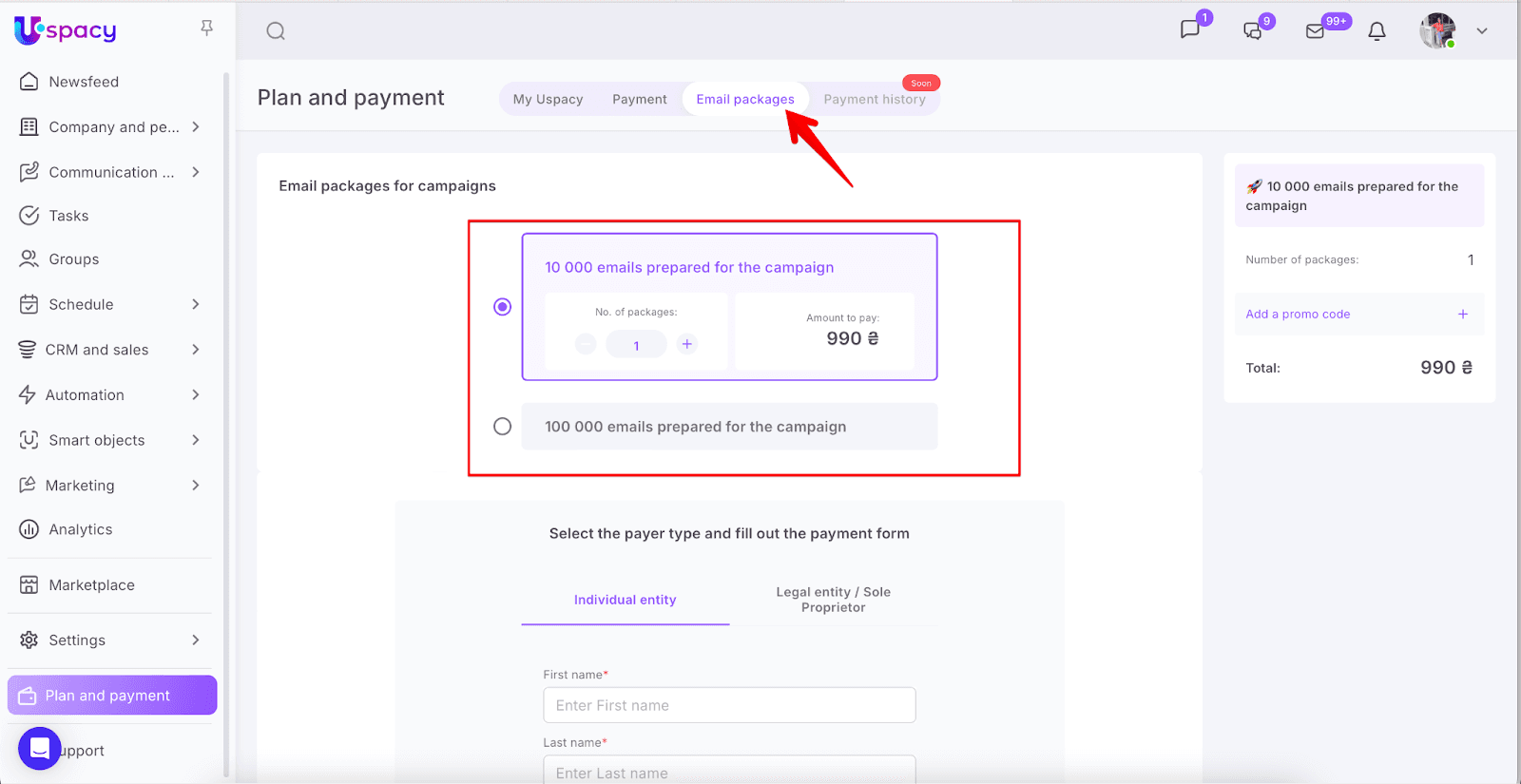Click the search magnifier icon

pyautogui.click(x=276, y=31)
